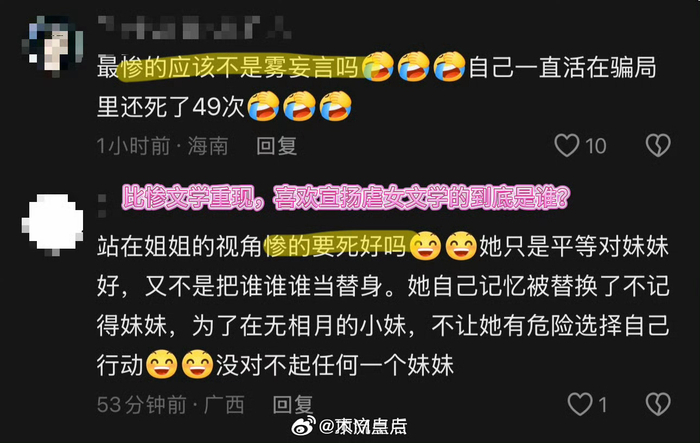This screenshot has width=700, height=443.
Task: Reply to the comment posted 1小时前
Action: pos(276,146)
